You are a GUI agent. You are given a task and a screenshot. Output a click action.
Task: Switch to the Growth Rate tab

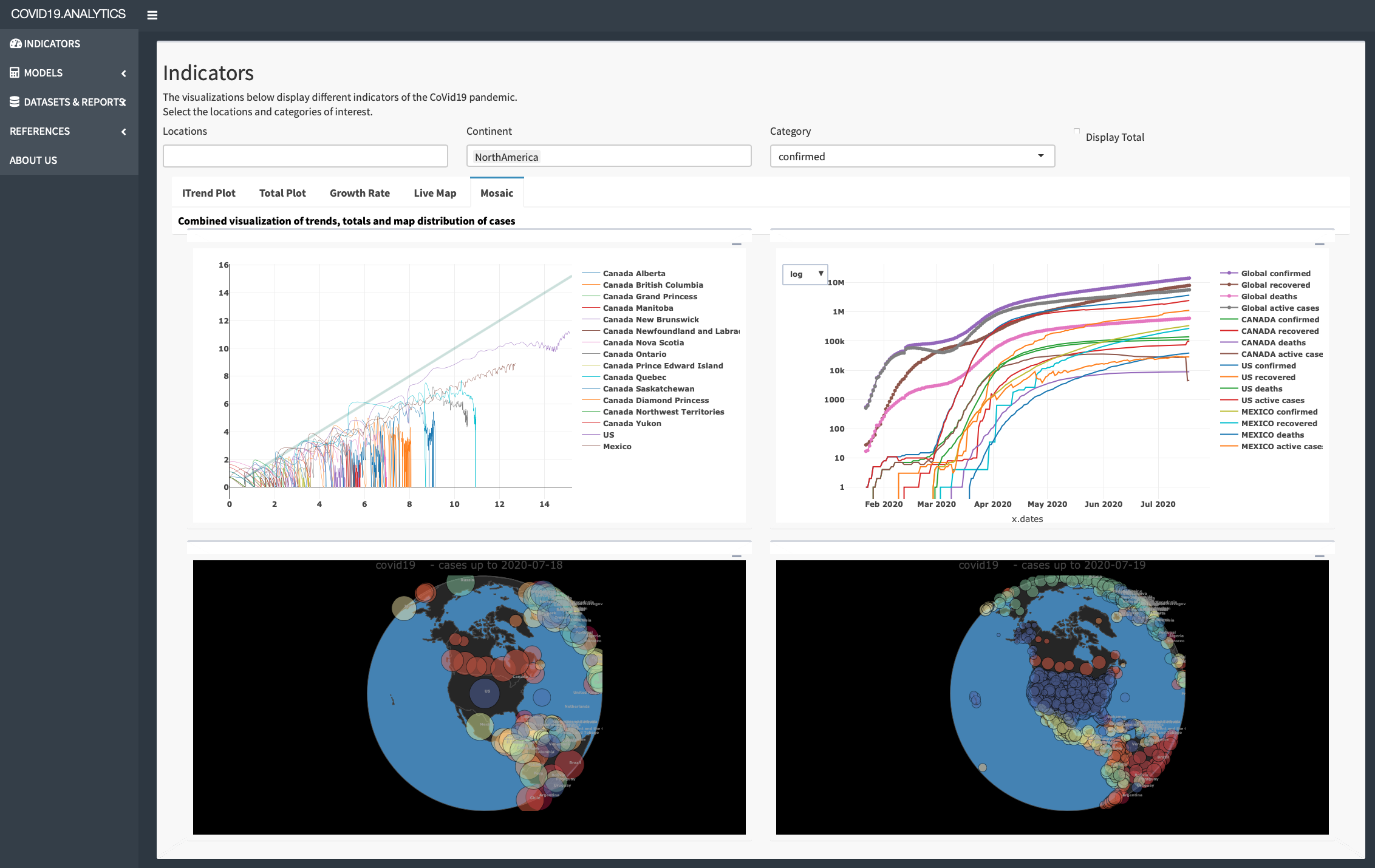[360, 193]
